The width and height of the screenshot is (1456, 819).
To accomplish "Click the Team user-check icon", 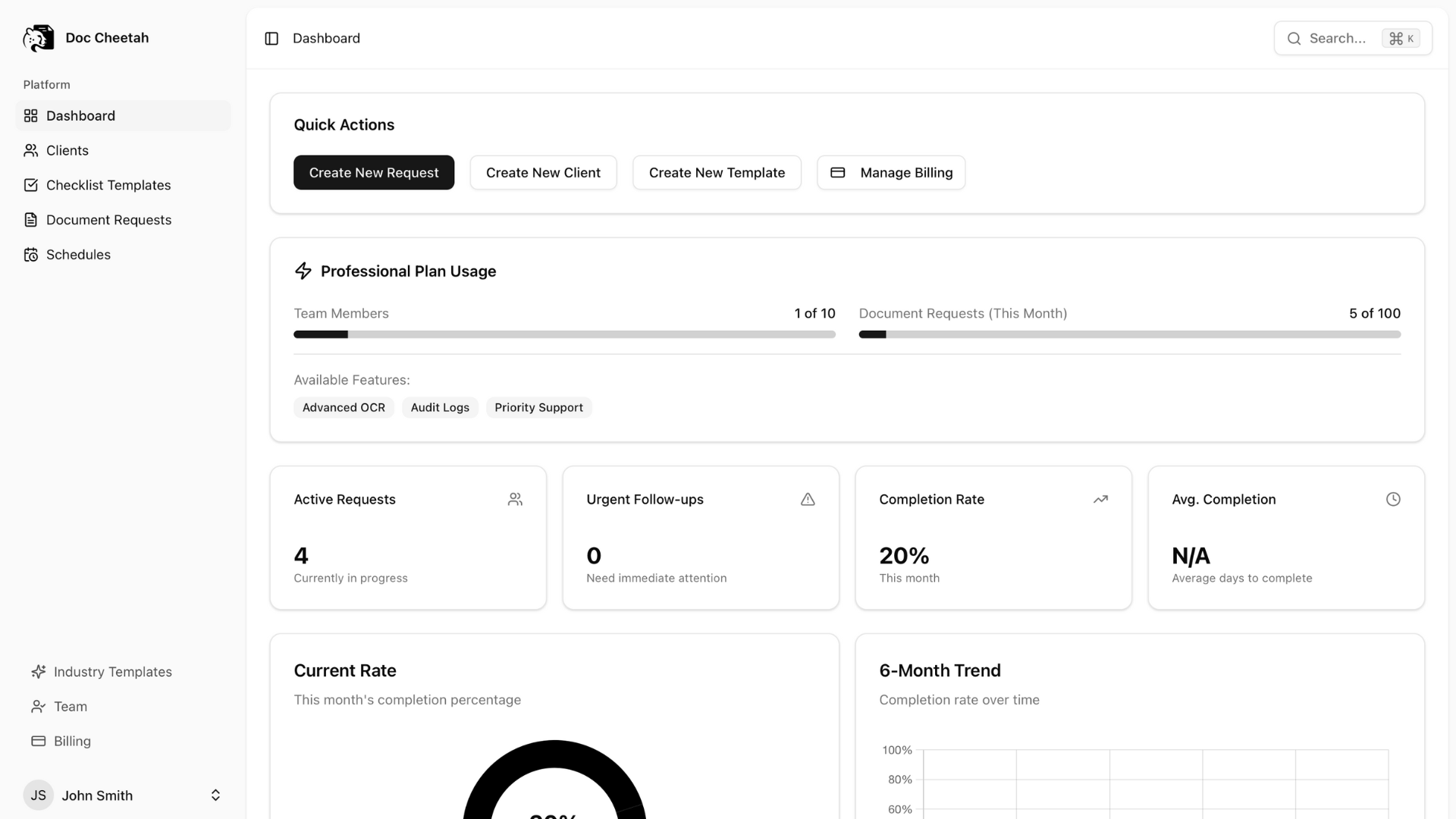I will click(38, 707).
